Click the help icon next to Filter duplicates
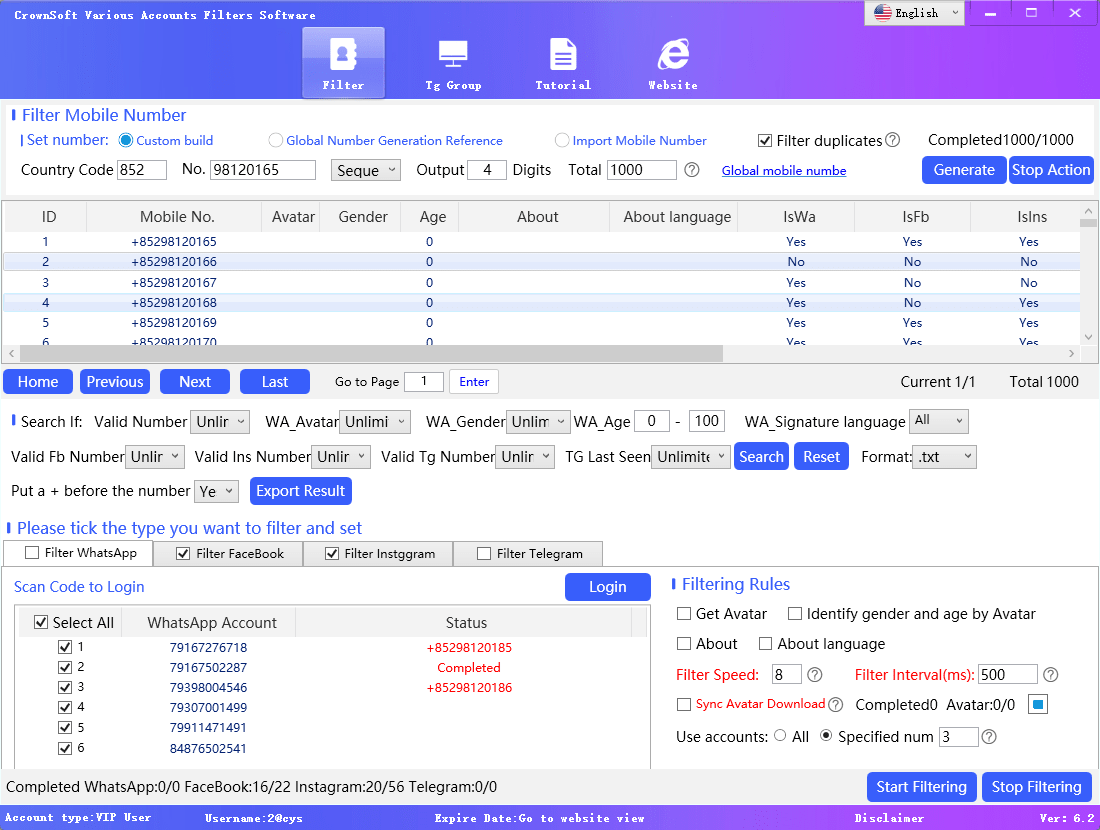 pos(893,140)
